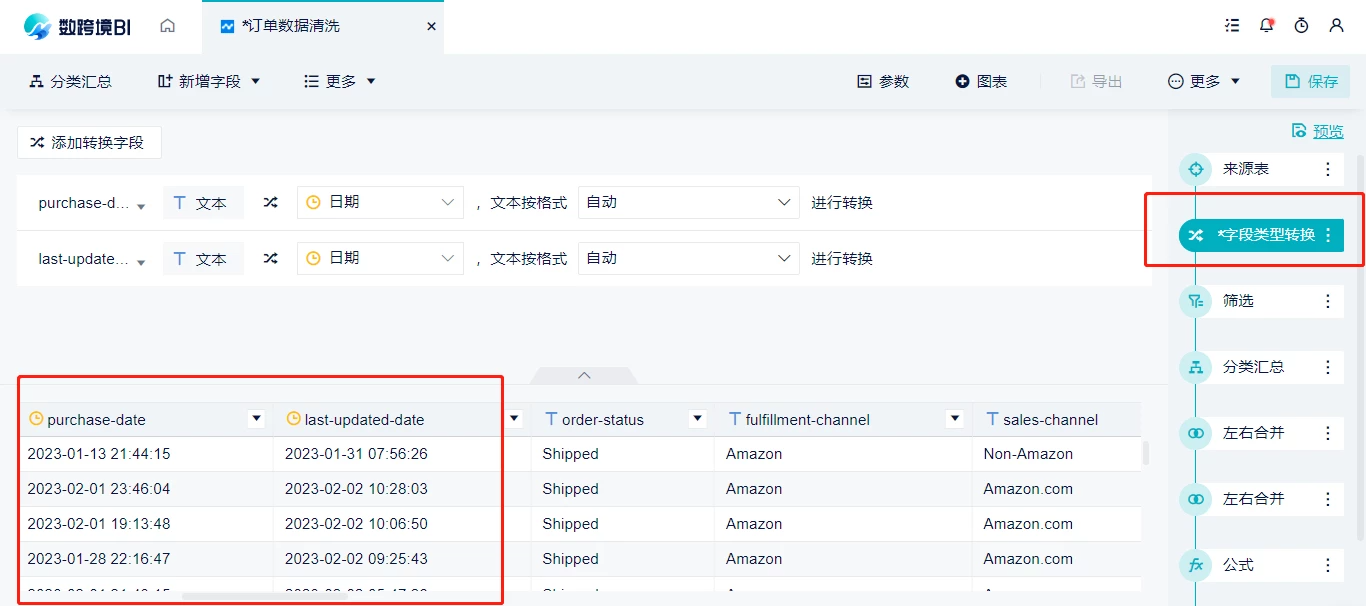This screenshot has width=1366, height=606.
Task: Click 添加转换字段 button
Action: click(x=89, y=143)
